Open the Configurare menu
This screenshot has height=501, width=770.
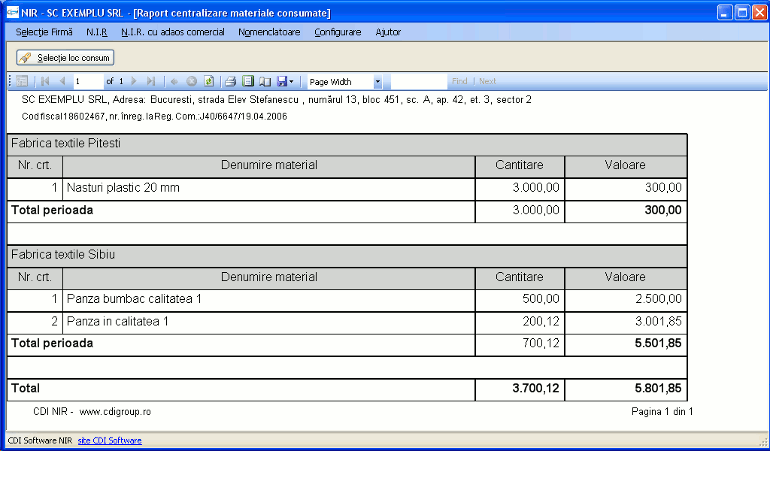pyautogui.click(x=337, y=32)
